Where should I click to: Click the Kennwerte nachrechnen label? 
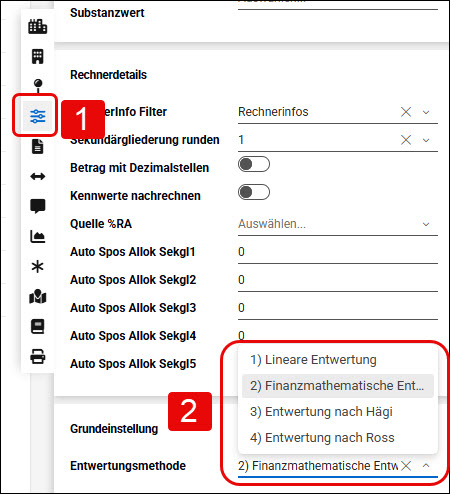point(135,196)
